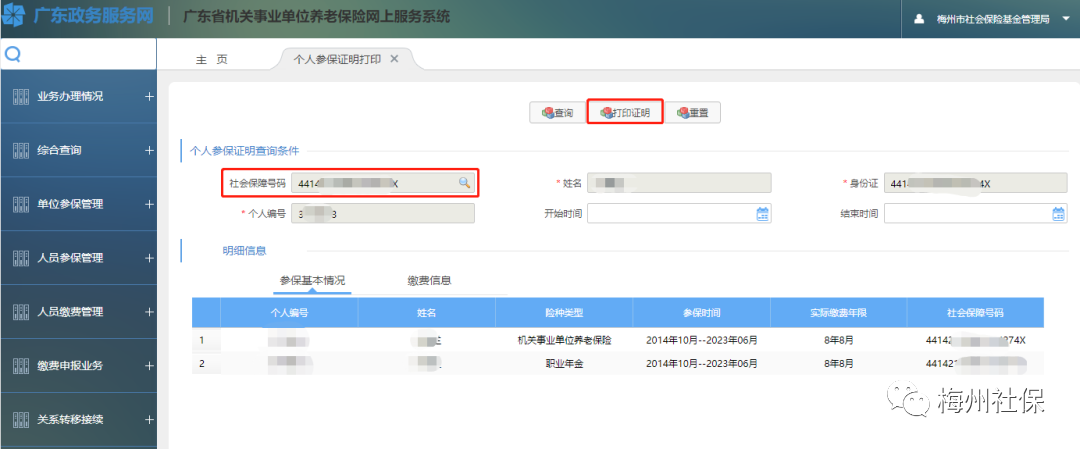Click the 姓名 column header

427,313
